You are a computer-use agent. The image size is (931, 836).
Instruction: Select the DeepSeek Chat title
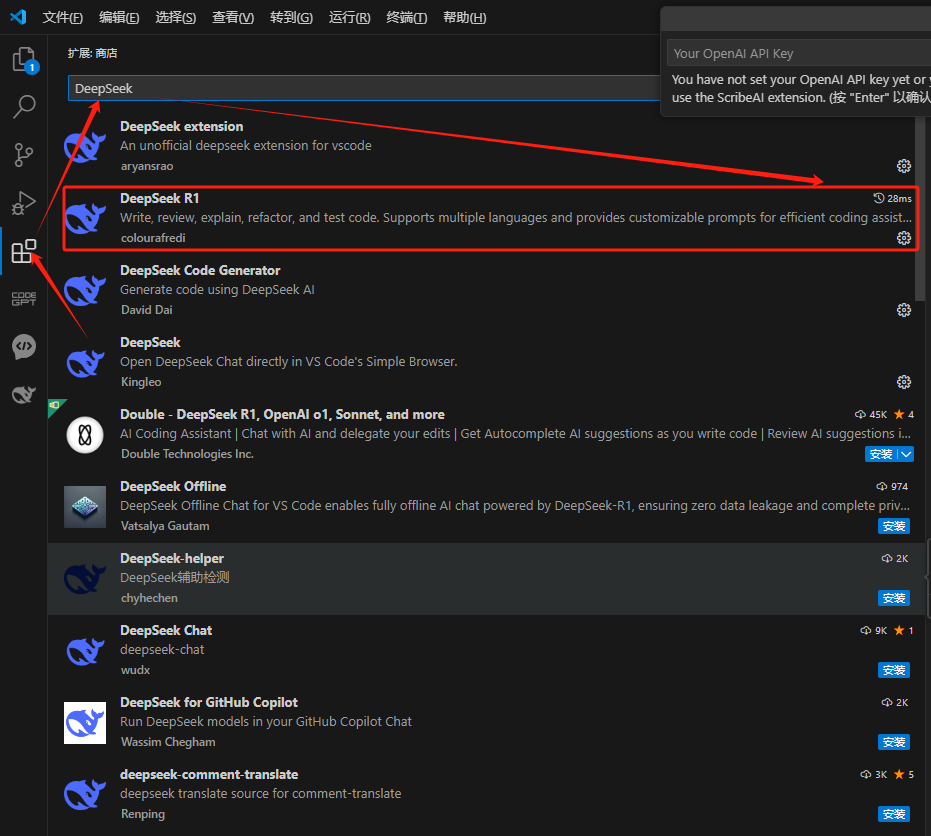click(166, 631)
